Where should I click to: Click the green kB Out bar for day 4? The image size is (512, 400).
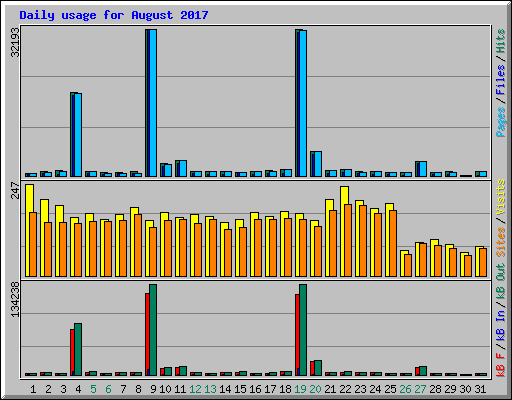click(x=78, y=349)
